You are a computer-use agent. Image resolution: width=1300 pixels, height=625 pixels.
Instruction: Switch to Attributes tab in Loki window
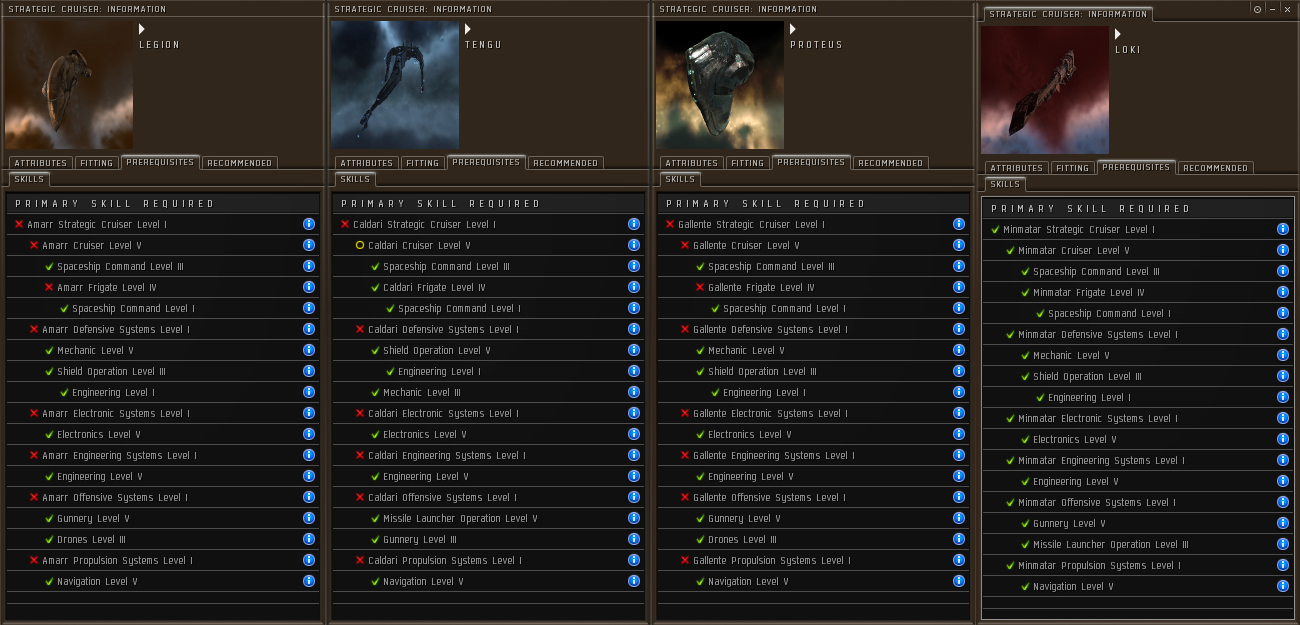(x=1017, y=168)
